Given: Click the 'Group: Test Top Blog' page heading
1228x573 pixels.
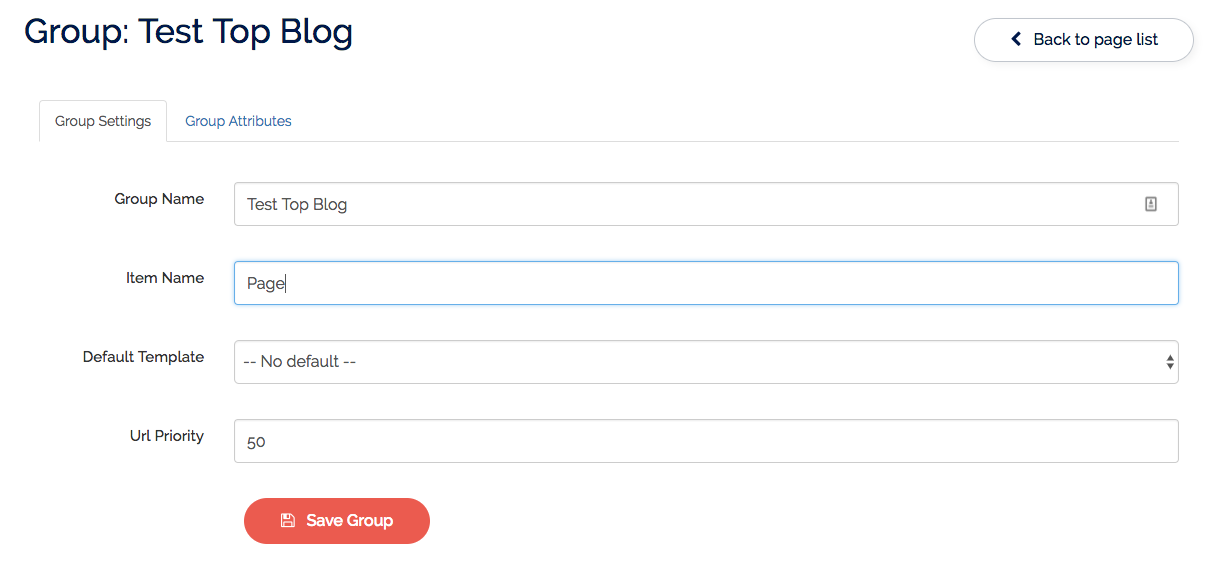Looking at the screenshot, I should click(x=189, y=32).
